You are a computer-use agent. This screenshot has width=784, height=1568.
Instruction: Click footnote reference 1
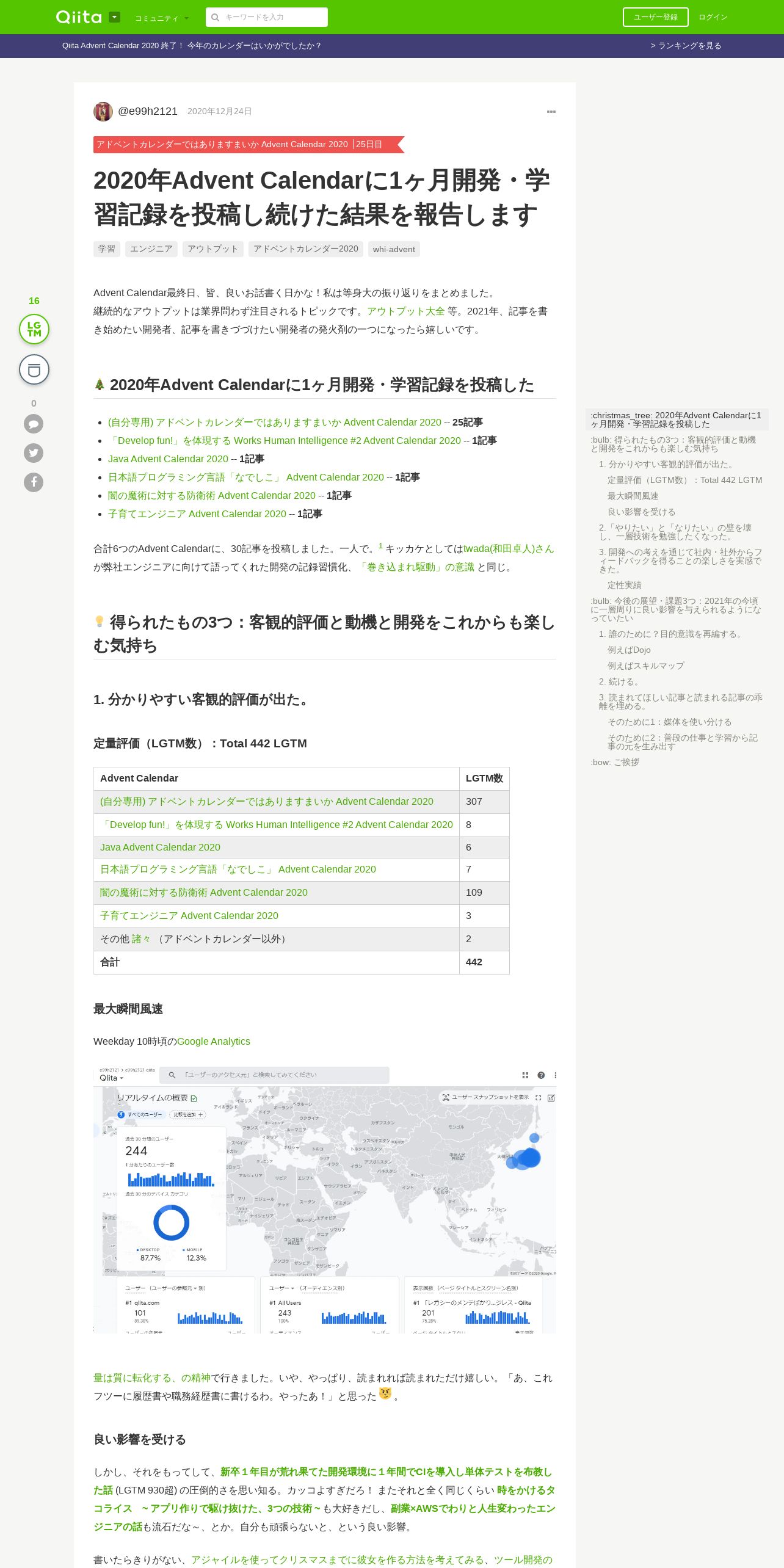coord(380,546)
